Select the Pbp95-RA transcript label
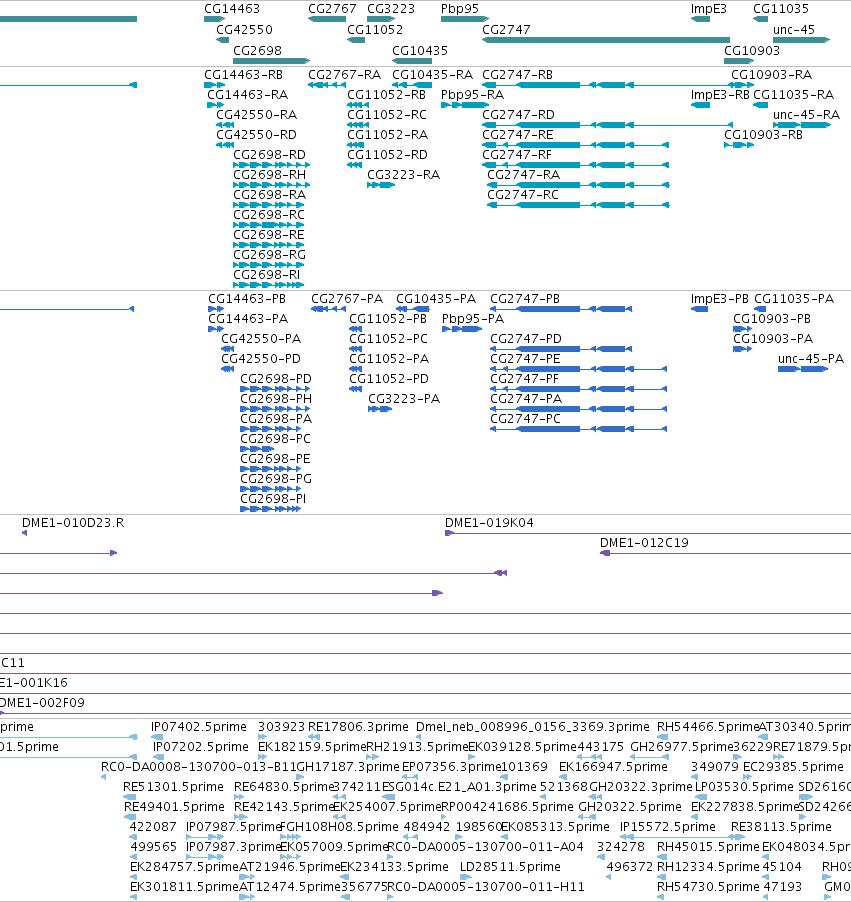Viewport: 851px width, 902px height. 472,95
